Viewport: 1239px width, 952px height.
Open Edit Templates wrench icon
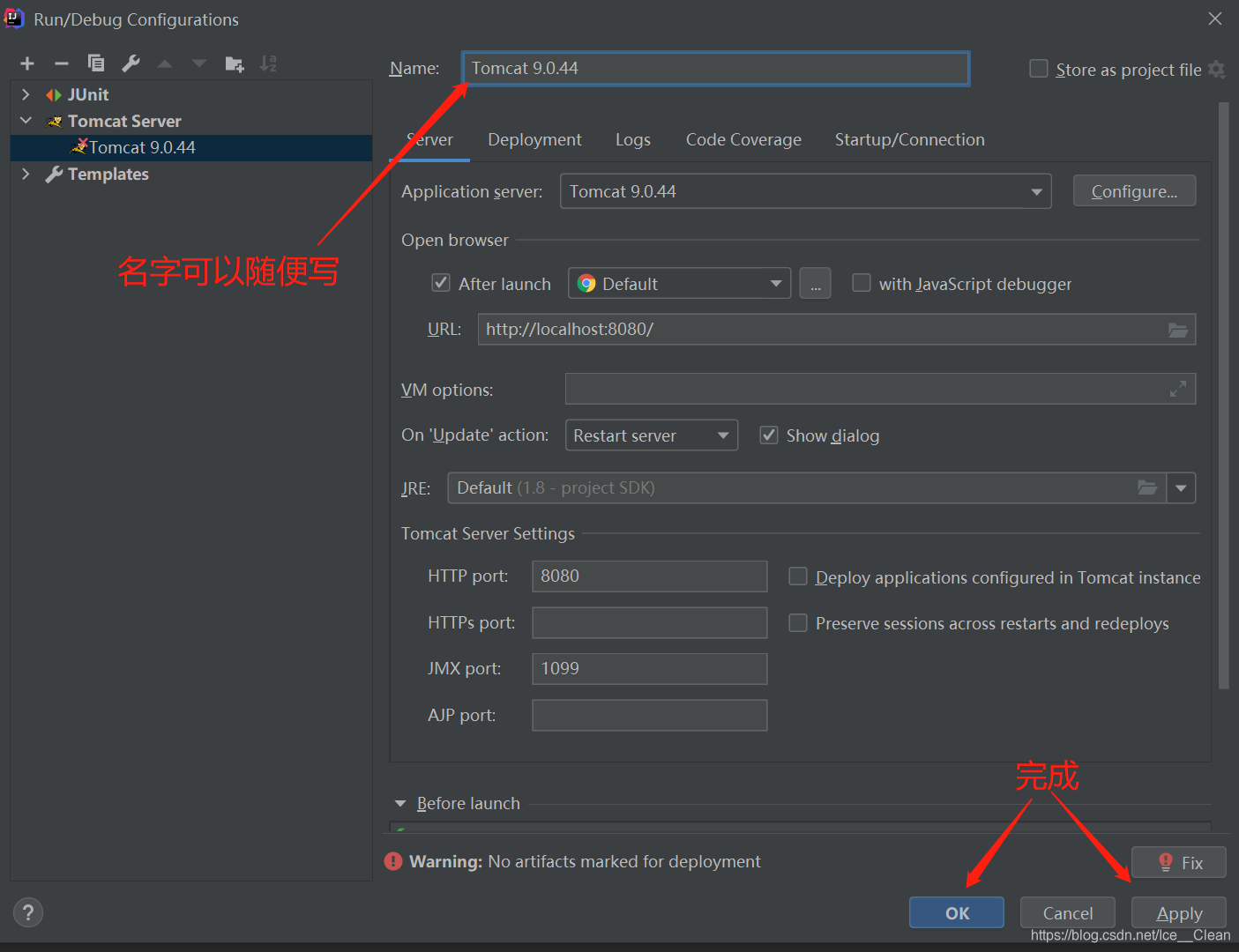(x=131, y=63)
